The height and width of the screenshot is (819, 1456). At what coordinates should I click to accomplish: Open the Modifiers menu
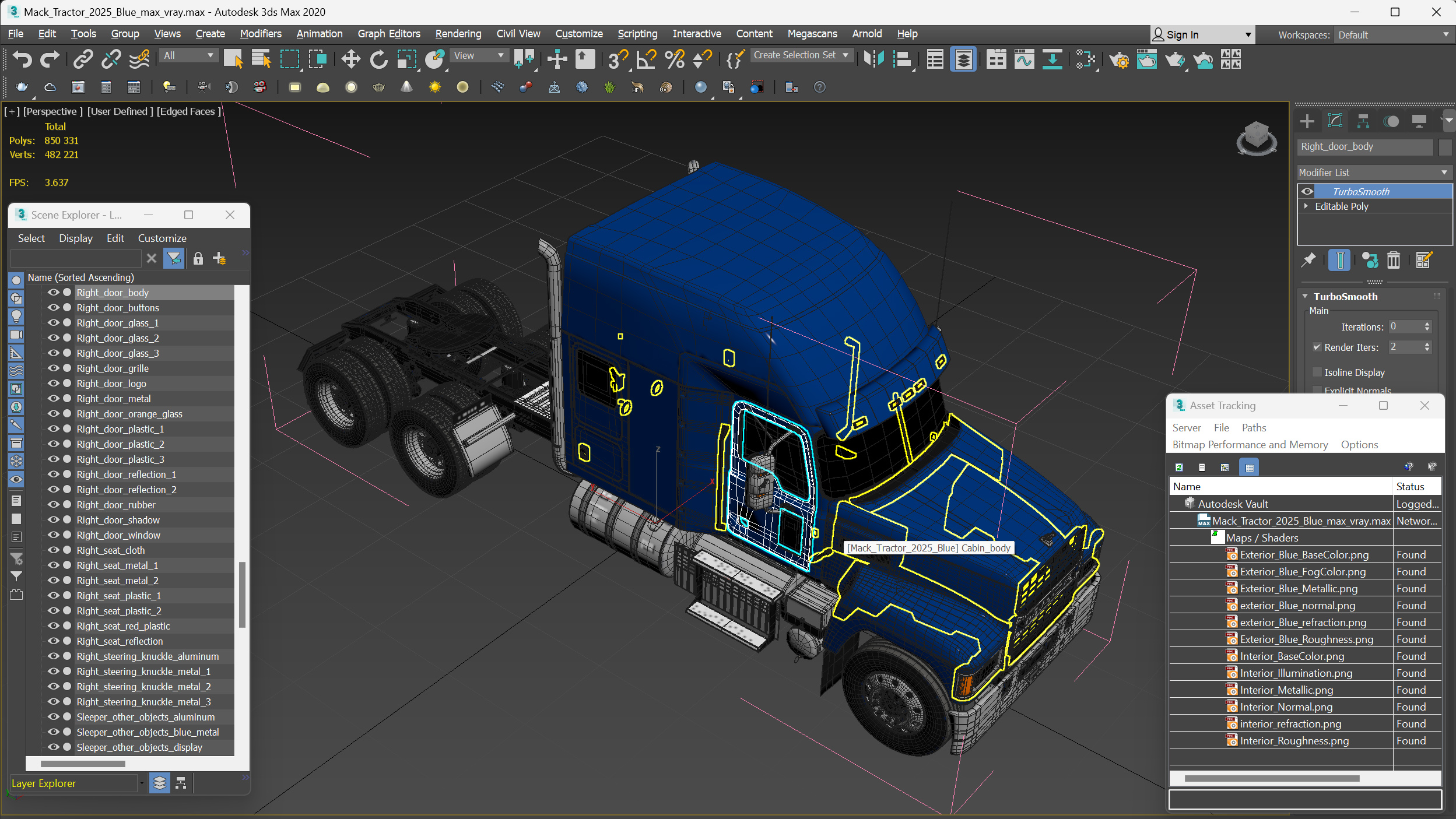click(261, 34)
